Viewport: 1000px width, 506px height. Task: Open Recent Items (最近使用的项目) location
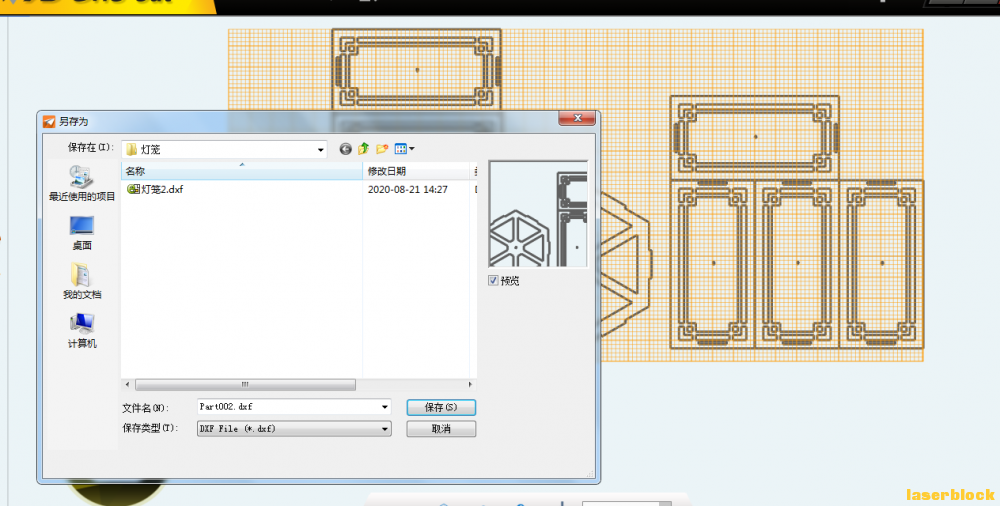pos(82,183)
